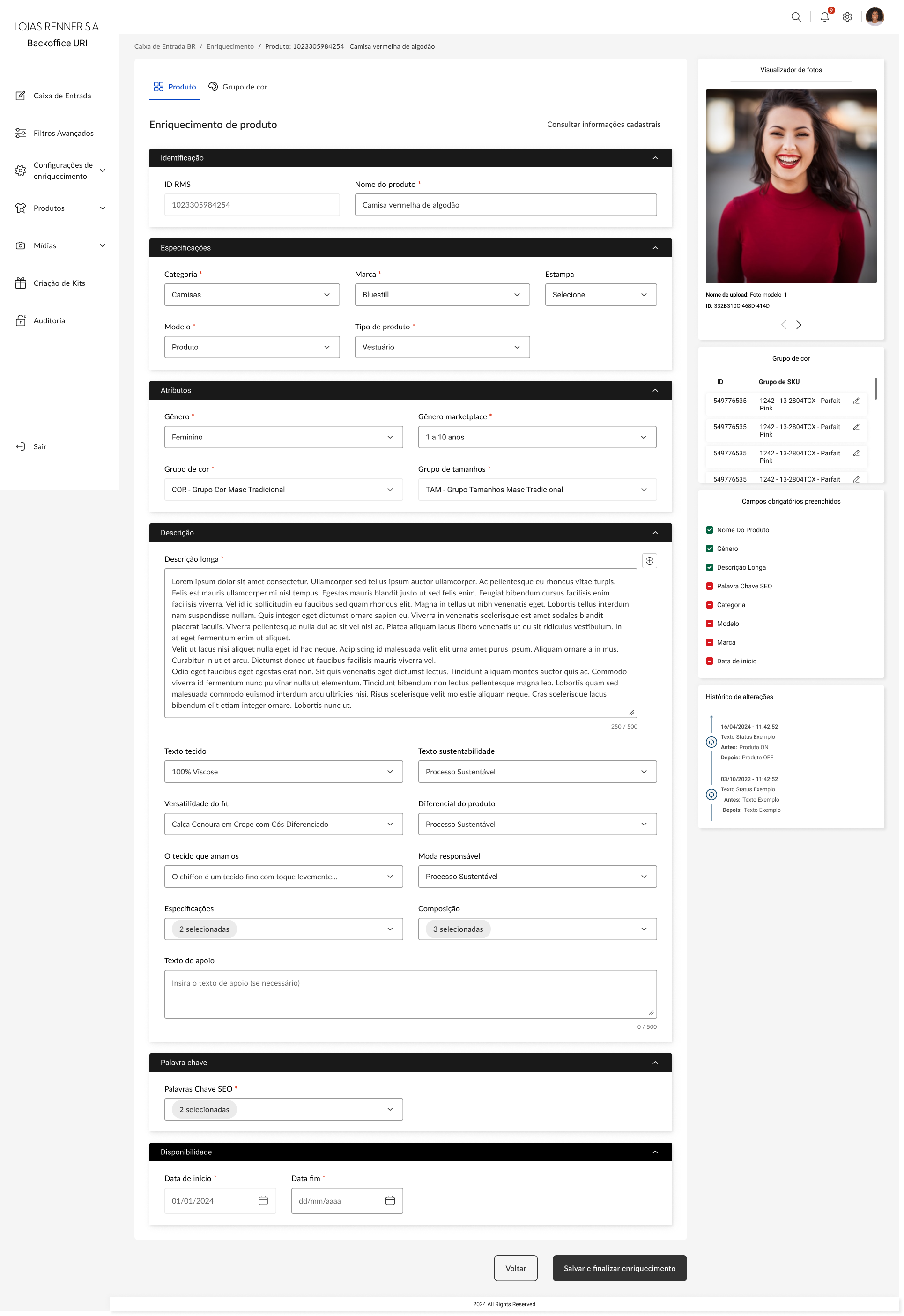Click the Sair logout icon

click(21, 446)
